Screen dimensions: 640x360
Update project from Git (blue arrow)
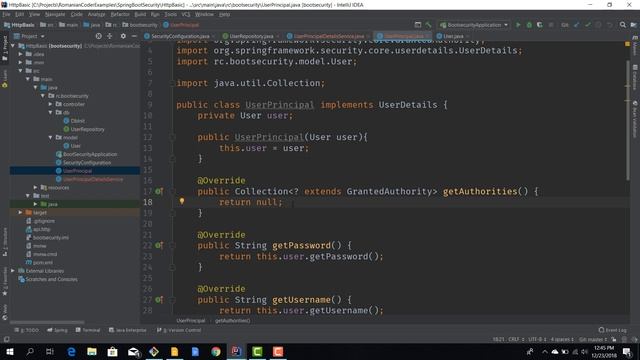[576, 25]
